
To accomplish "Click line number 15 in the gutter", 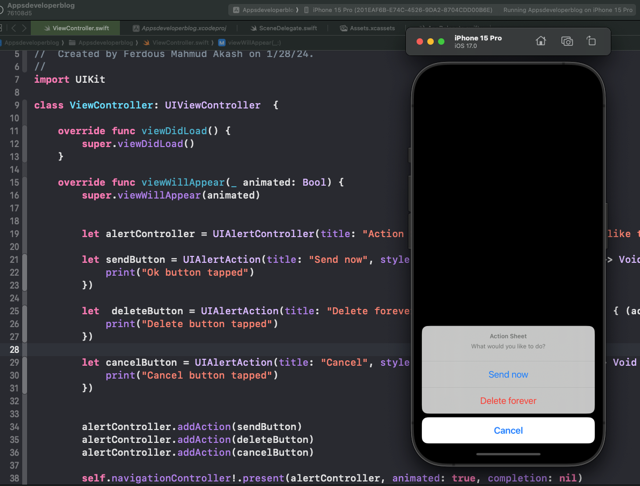I will [x=14, y=182].
